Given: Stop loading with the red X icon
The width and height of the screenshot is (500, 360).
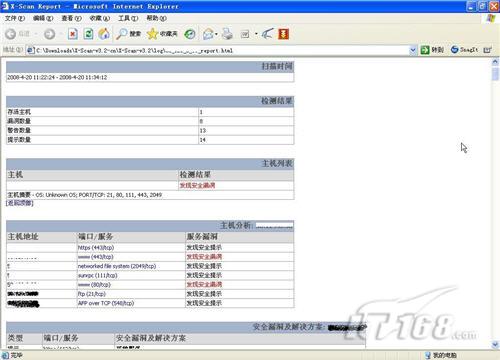Looking at the screenshot, I should (73, 34).
